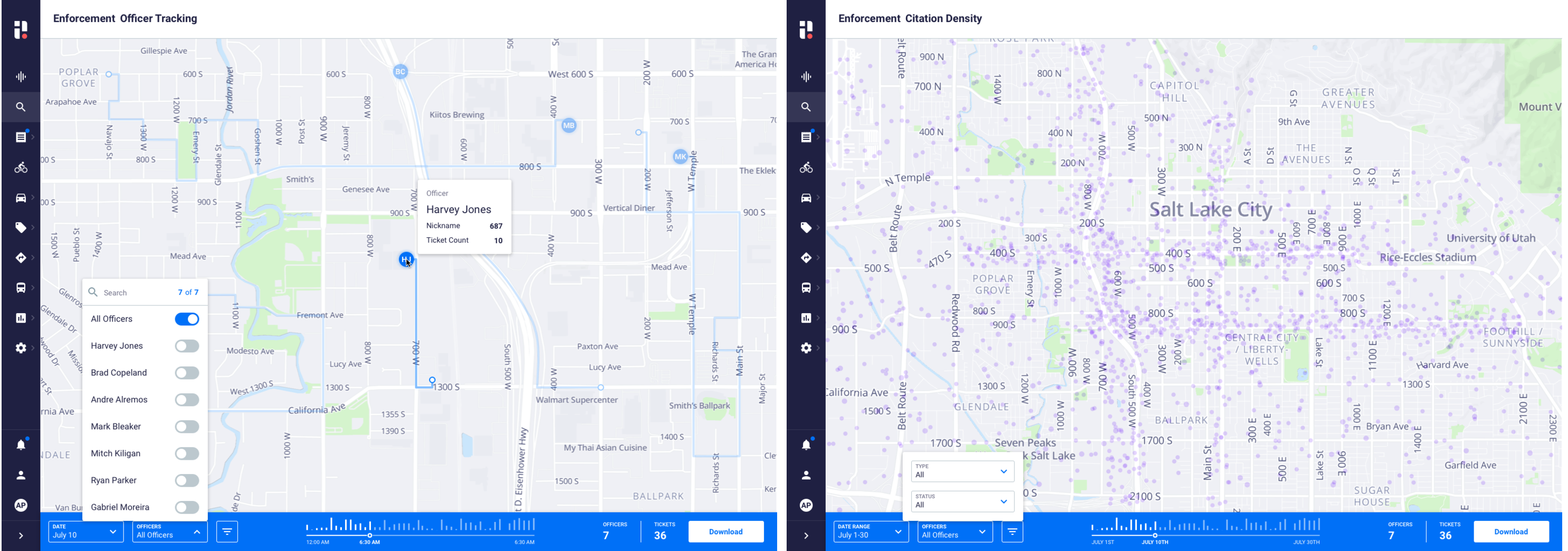Collapse the Officers dropdown in Officer Tracking
This screenshot has width=1568, height=551.
pyautogui.click(x=170, y=531)
